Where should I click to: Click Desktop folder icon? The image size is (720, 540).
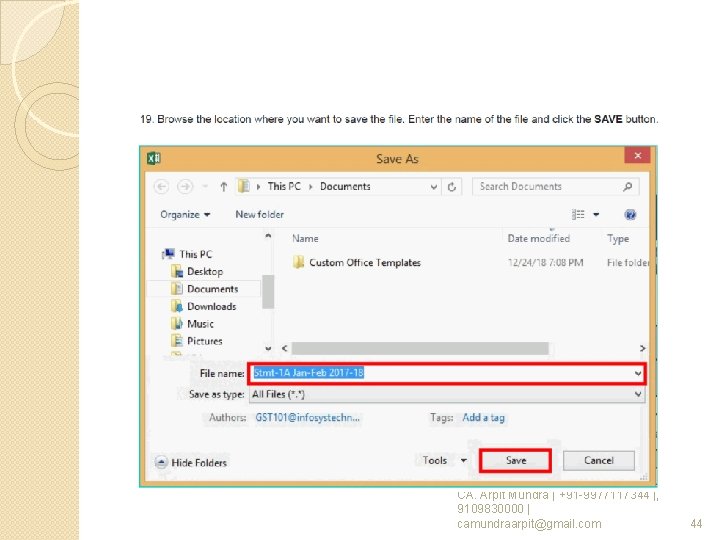click(177, 271)
